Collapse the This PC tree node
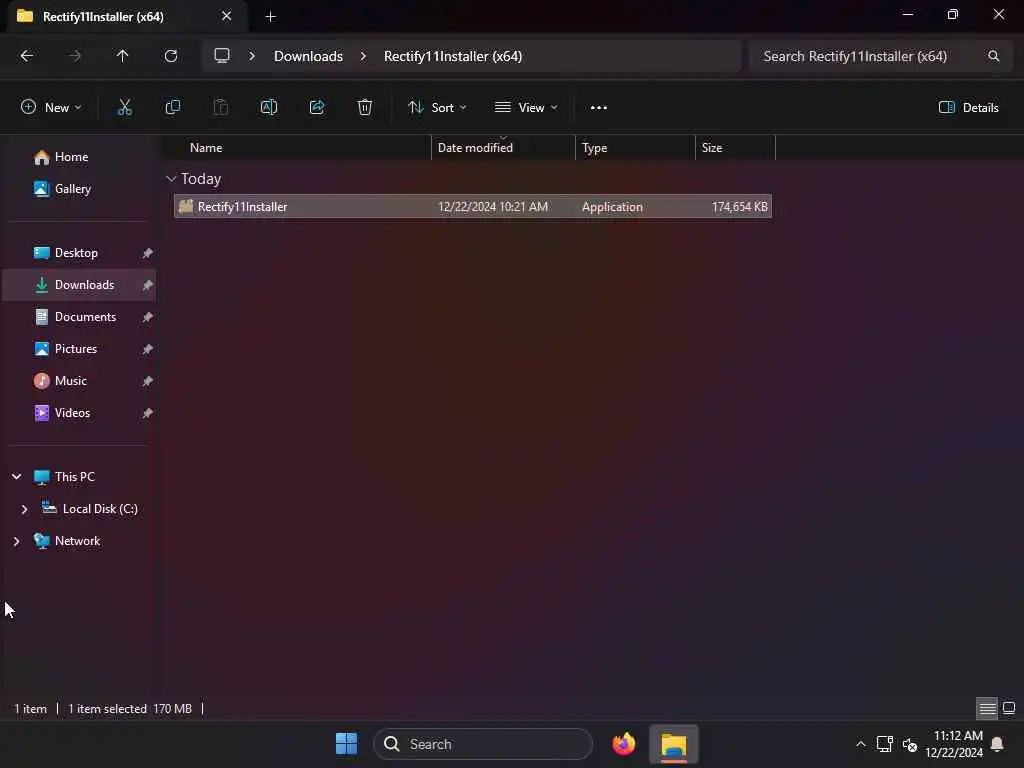The height and width of the screenshot is (768, 1024). click(x=16, y=477)
